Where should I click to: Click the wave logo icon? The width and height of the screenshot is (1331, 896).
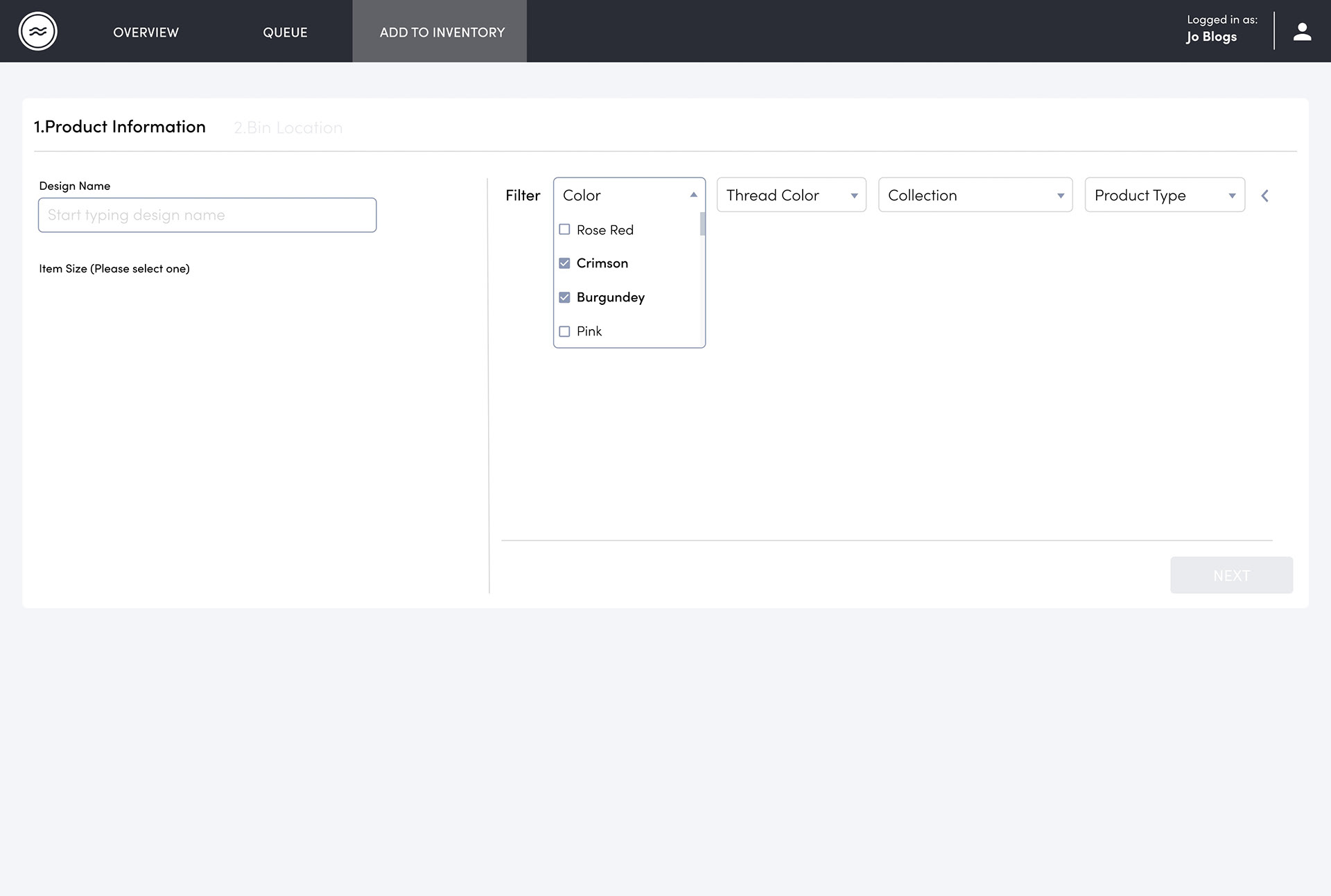[37, 31]
